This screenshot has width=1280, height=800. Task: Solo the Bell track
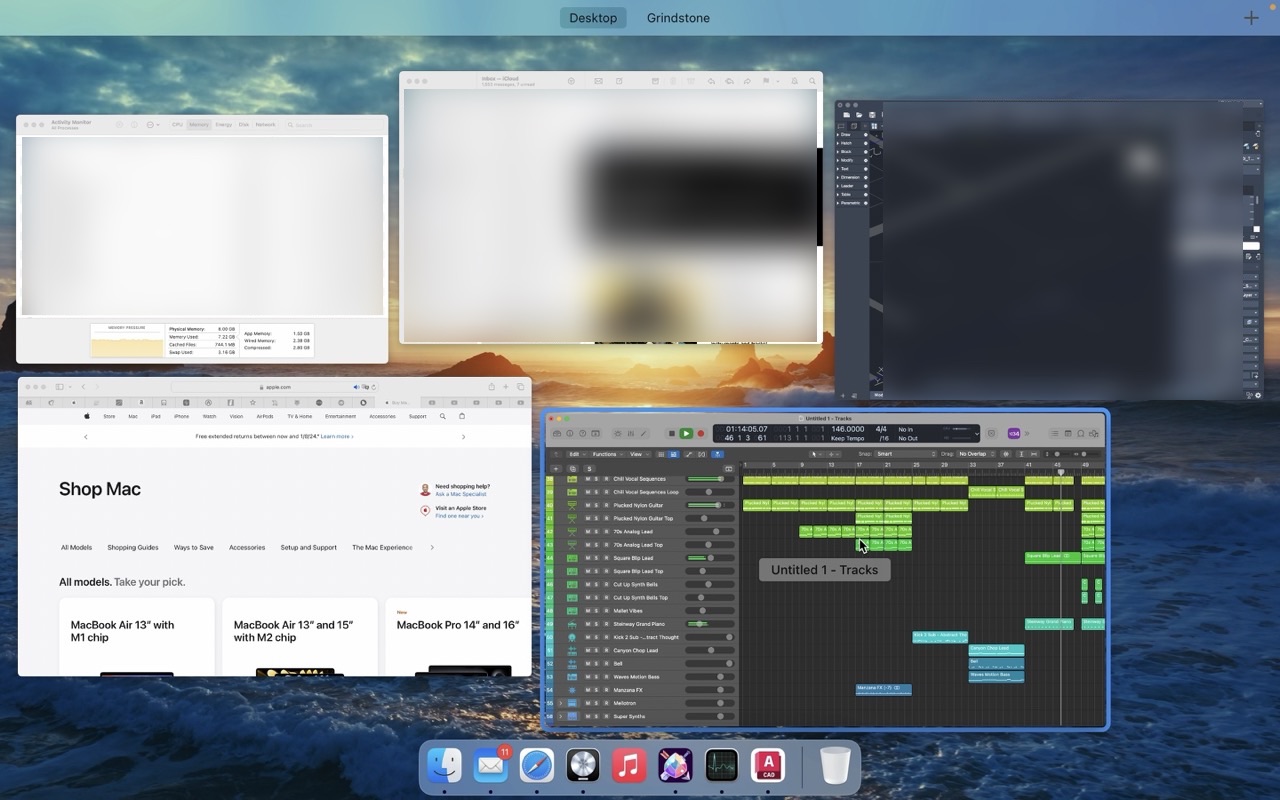coord(596,664)
